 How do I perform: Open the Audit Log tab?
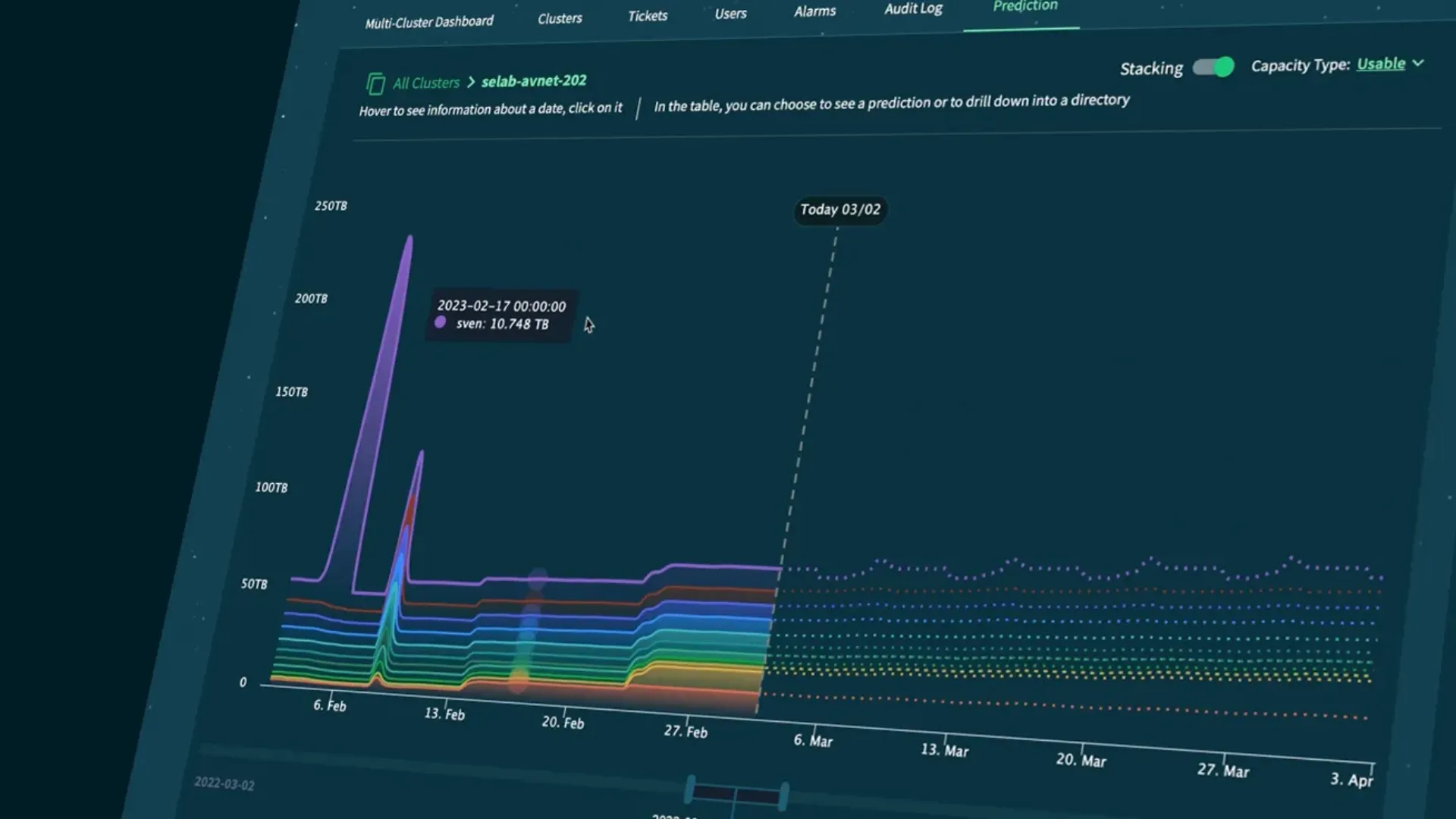[x=912, y=9]
